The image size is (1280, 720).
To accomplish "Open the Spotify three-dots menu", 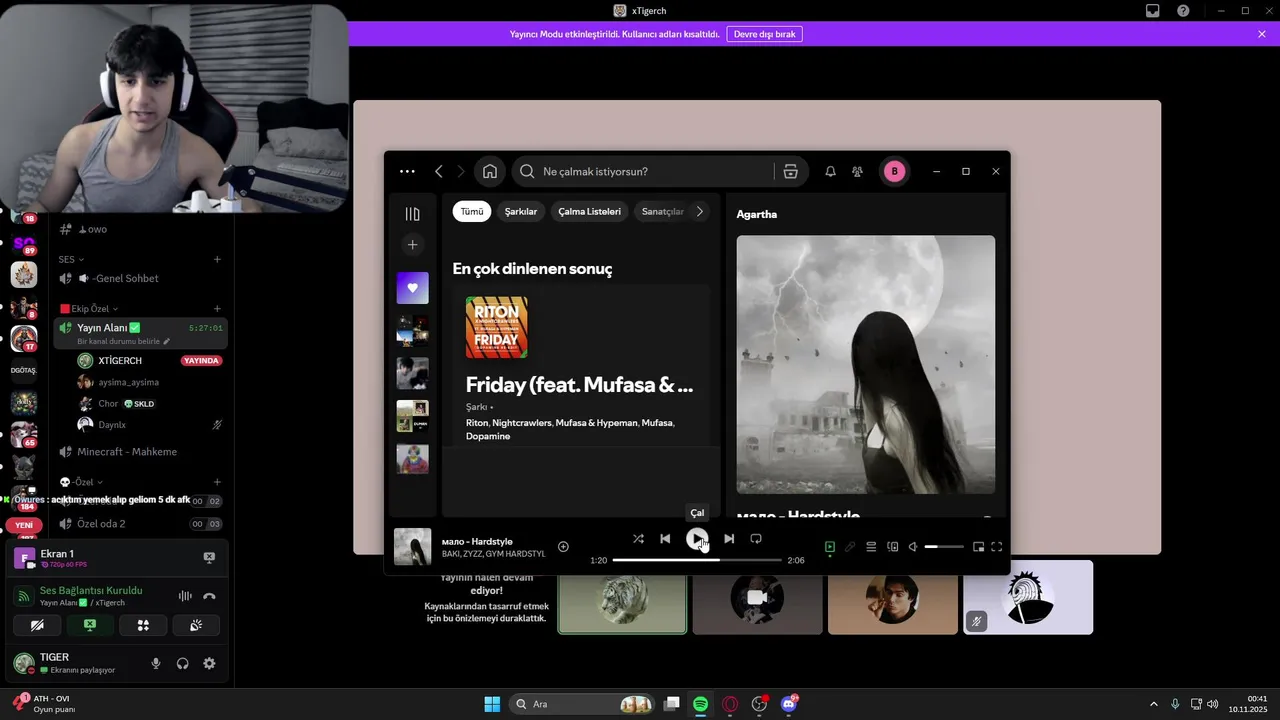I will click(x=407, y=171).
